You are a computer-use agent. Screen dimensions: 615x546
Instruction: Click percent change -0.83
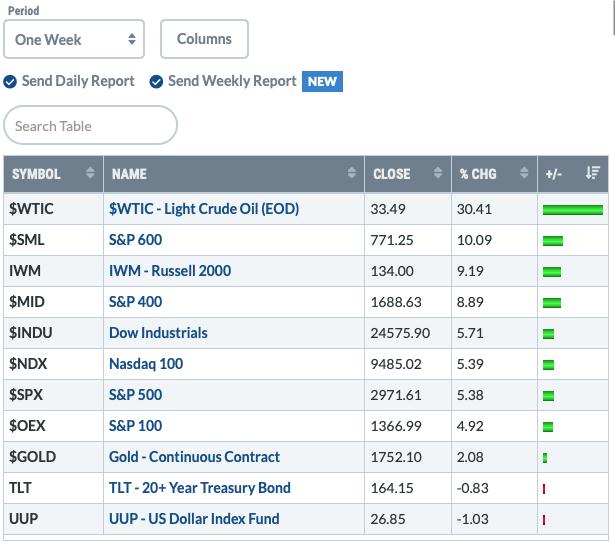(x=473, y=488)
